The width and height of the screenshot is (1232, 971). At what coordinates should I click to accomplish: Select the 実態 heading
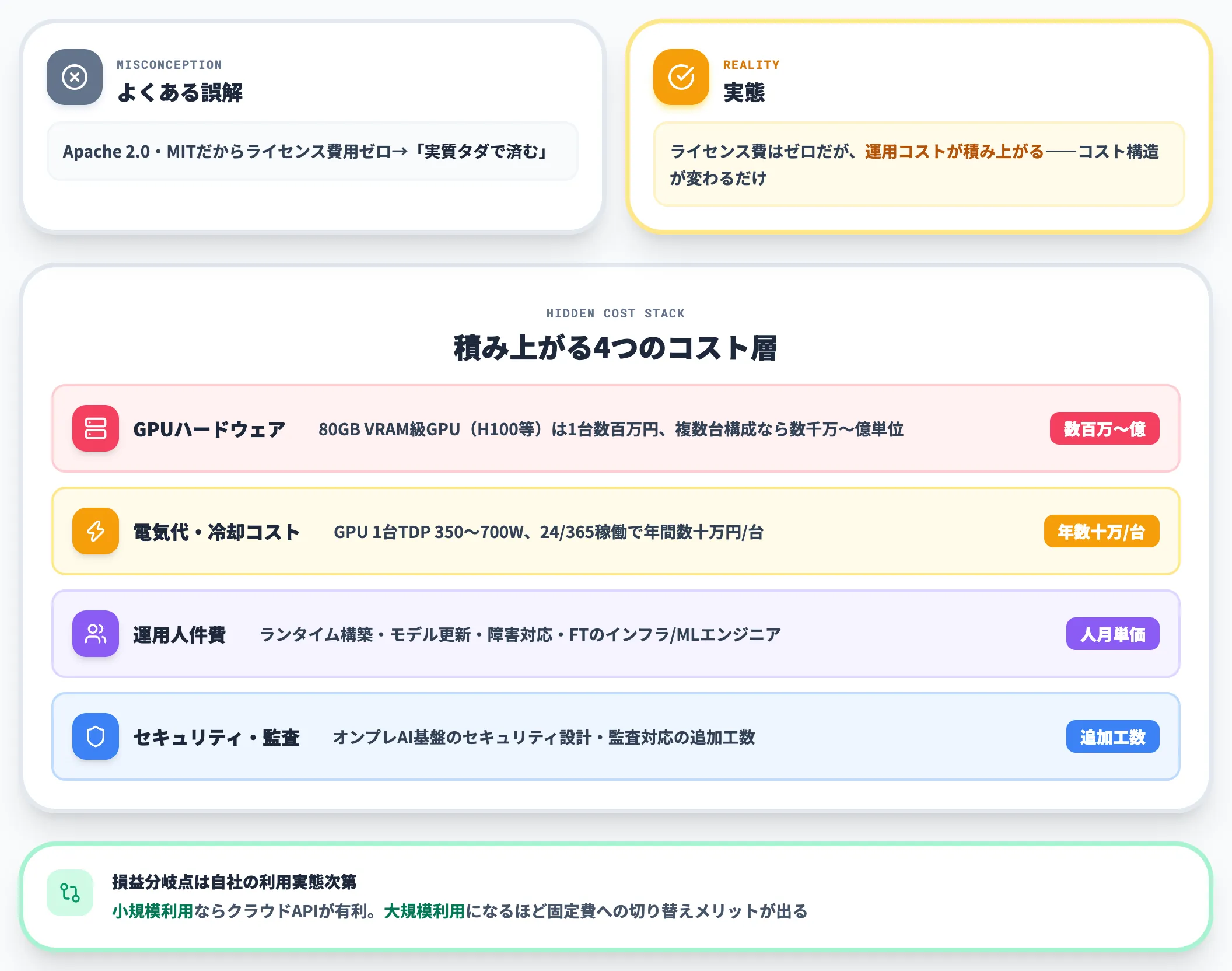point(744,92)
